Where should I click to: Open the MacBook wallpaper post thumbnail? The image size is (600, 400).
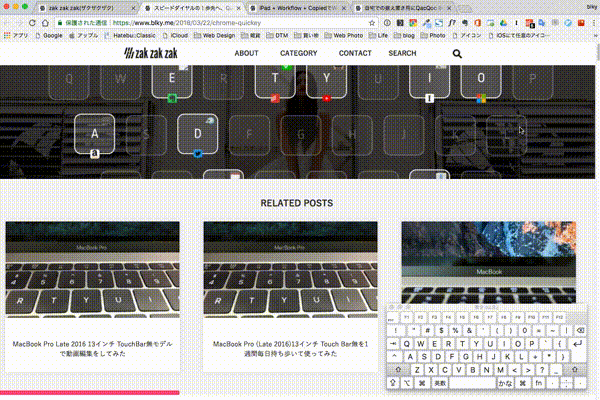[489, 263]
